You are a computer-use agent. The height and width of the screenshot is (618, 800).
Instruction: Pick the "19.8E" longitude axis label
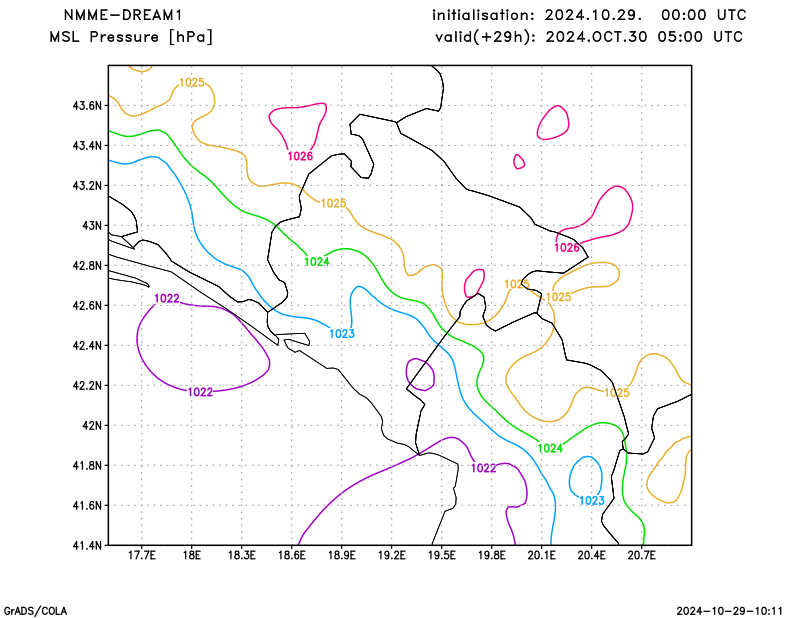[491, 556]
